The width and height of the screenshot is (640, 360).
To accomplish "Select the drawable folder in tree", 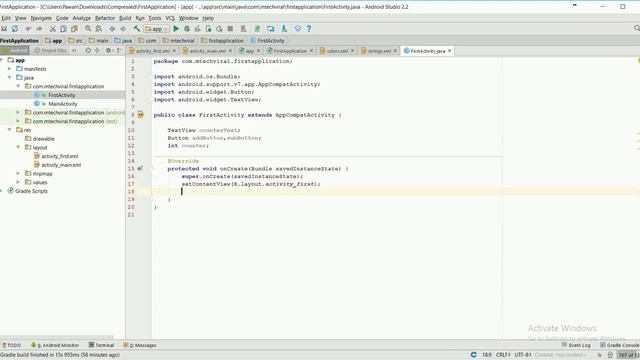I will pyautogui.click(x=43, y=139).
